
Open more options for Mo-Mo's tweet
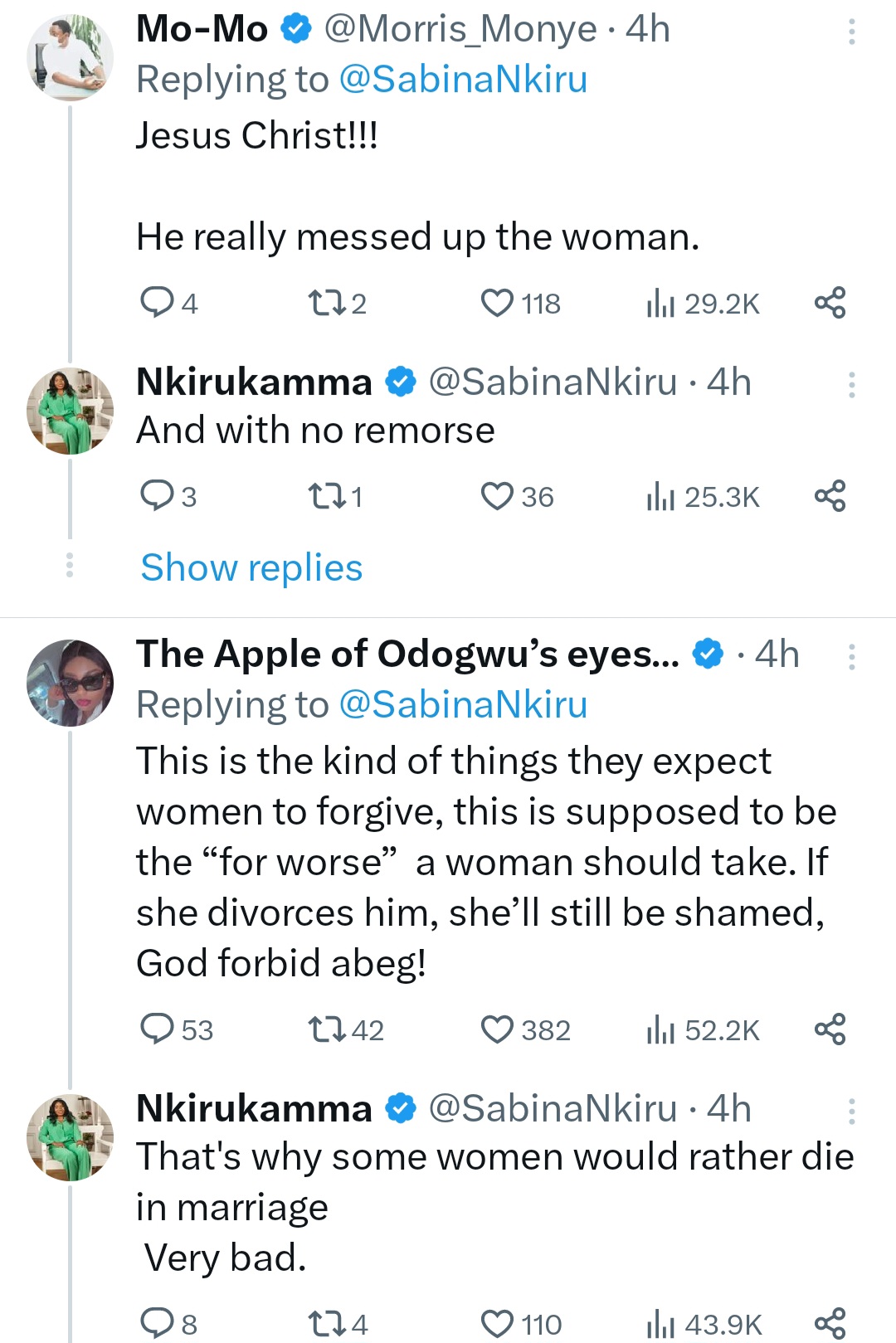tap(851, 32)
